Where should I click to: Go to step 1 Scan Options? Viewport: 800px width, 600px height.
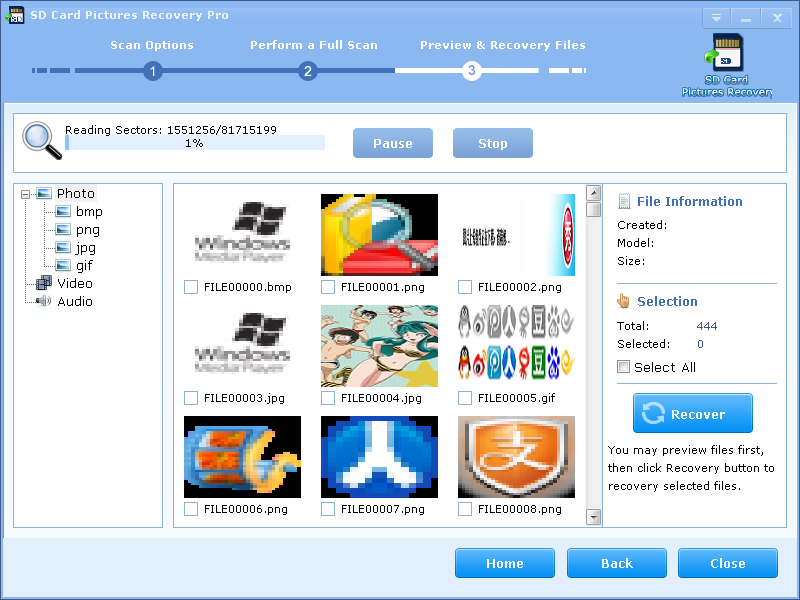pos(153,70)
